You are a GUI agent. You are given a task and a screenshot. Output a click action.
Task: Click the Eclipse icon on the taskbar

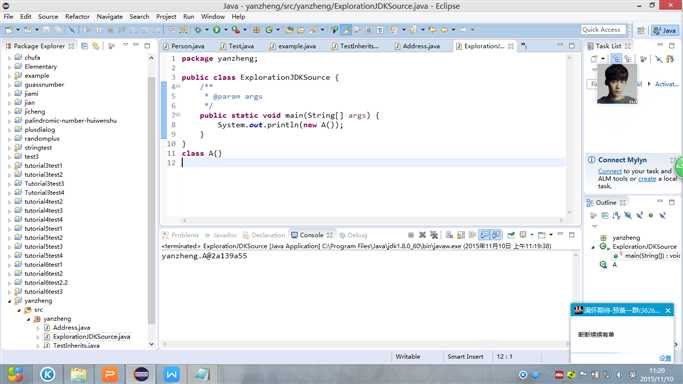coord(141,374)
